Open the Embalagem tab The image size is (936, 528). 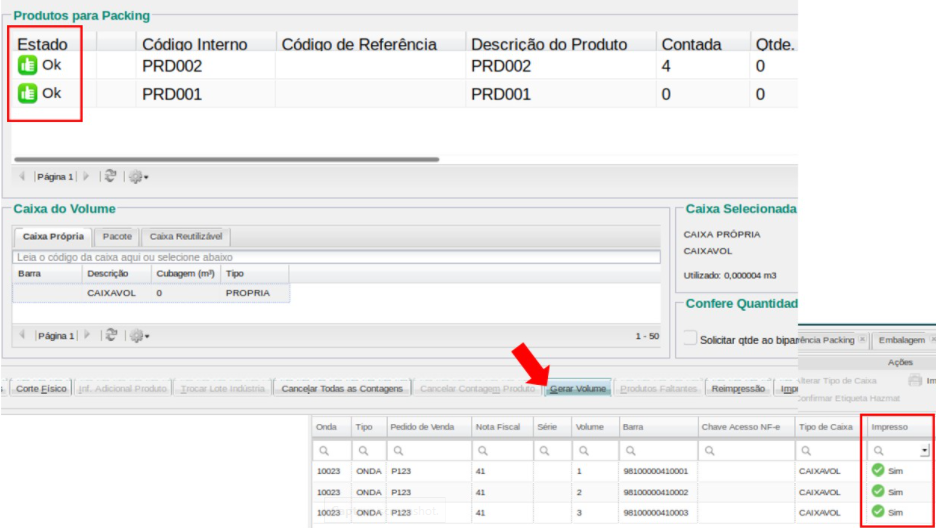[x=901, y=340]
